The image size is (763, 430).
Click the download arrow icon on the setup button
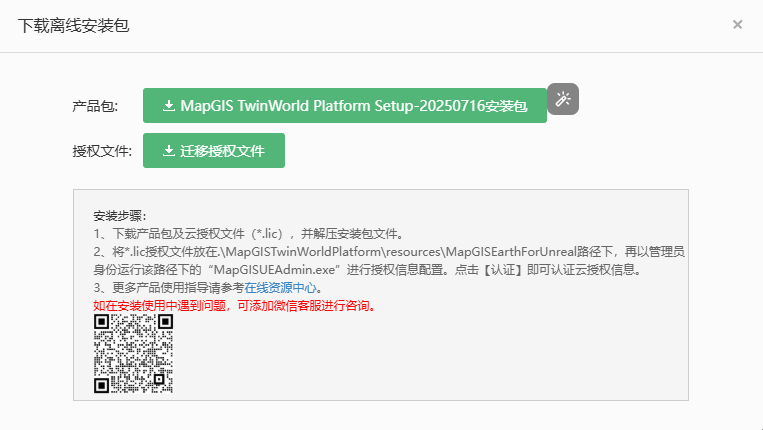pos(169,106)
